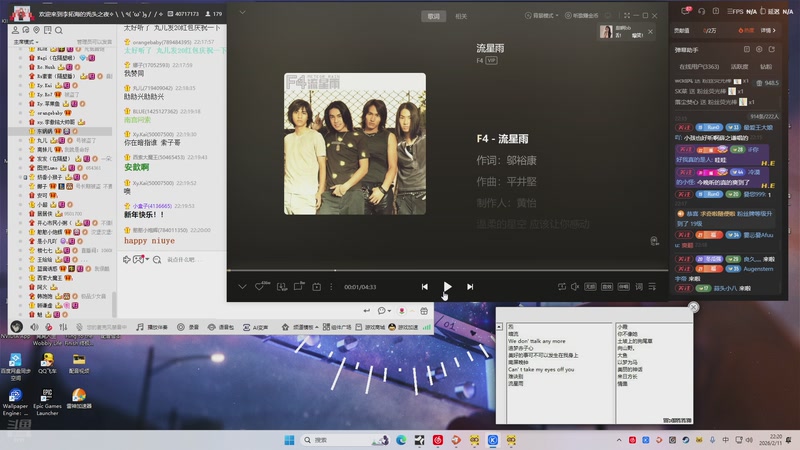Screen dimensions: 800x450
Task: Click 详情 next to 贡献值
Action: click(x=768, y=31)
